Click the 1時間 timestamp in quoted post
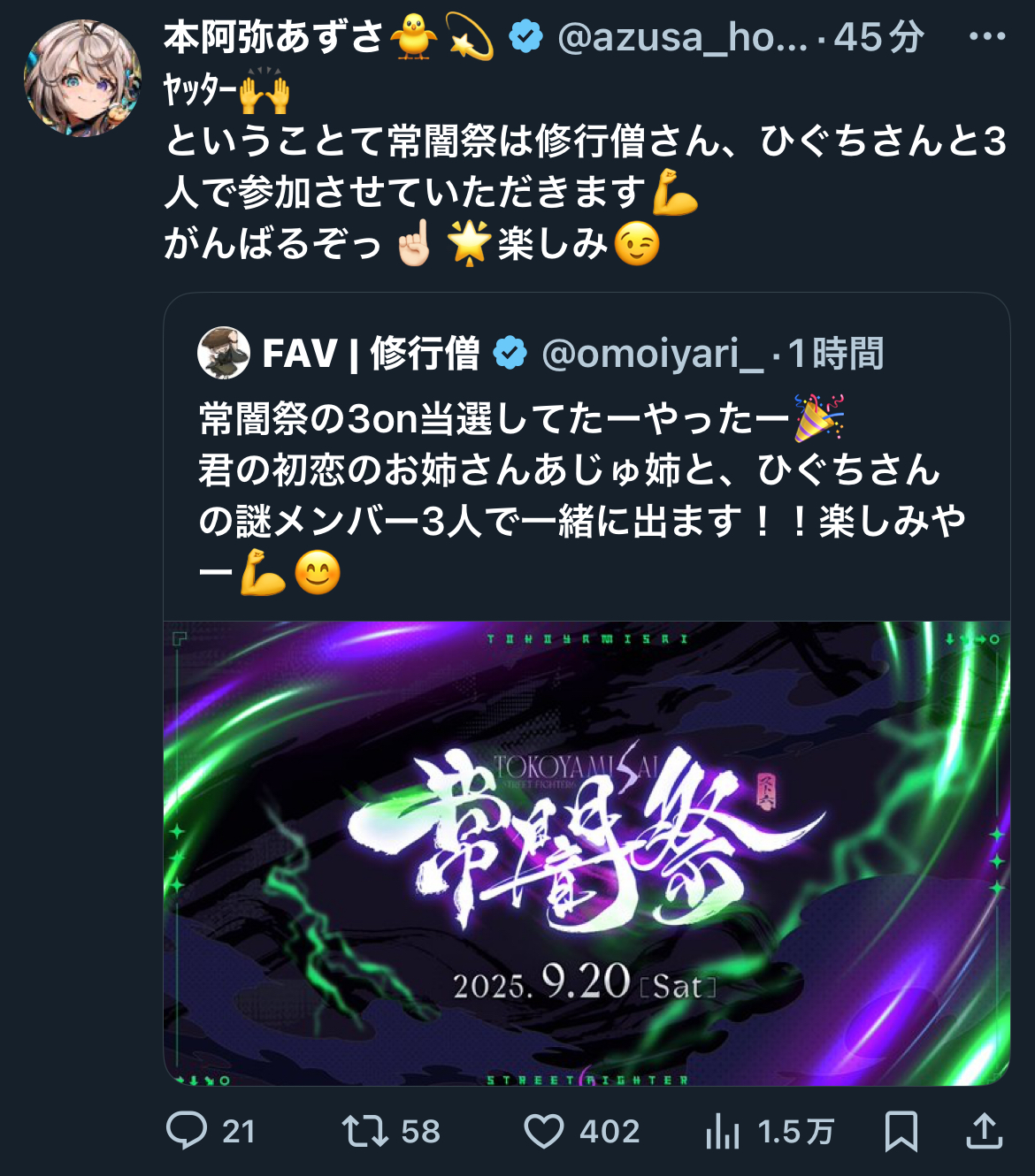 (x=836, y=353)
